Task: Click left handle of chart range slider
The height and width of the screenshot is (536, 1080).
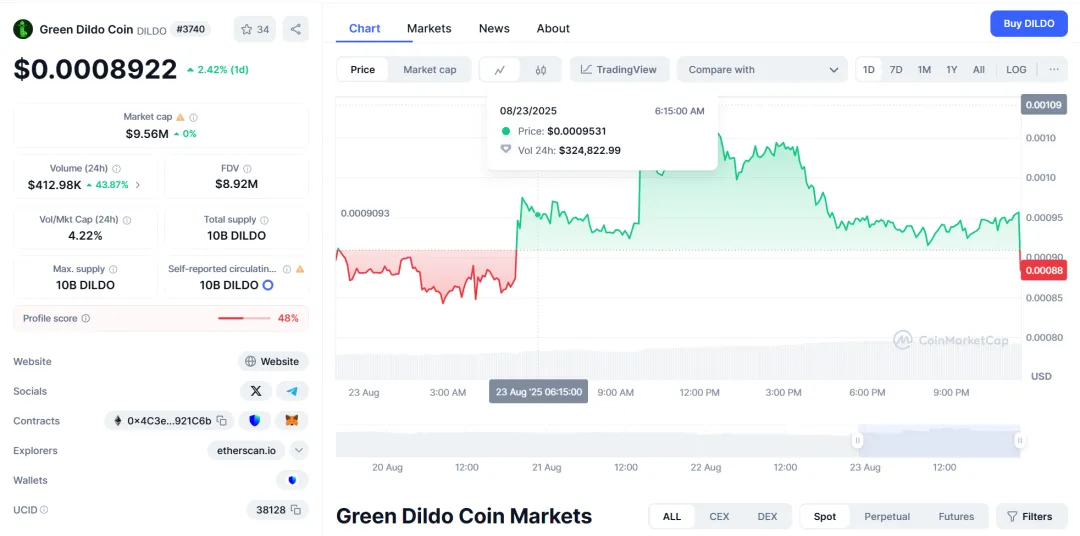Action: 857,440
